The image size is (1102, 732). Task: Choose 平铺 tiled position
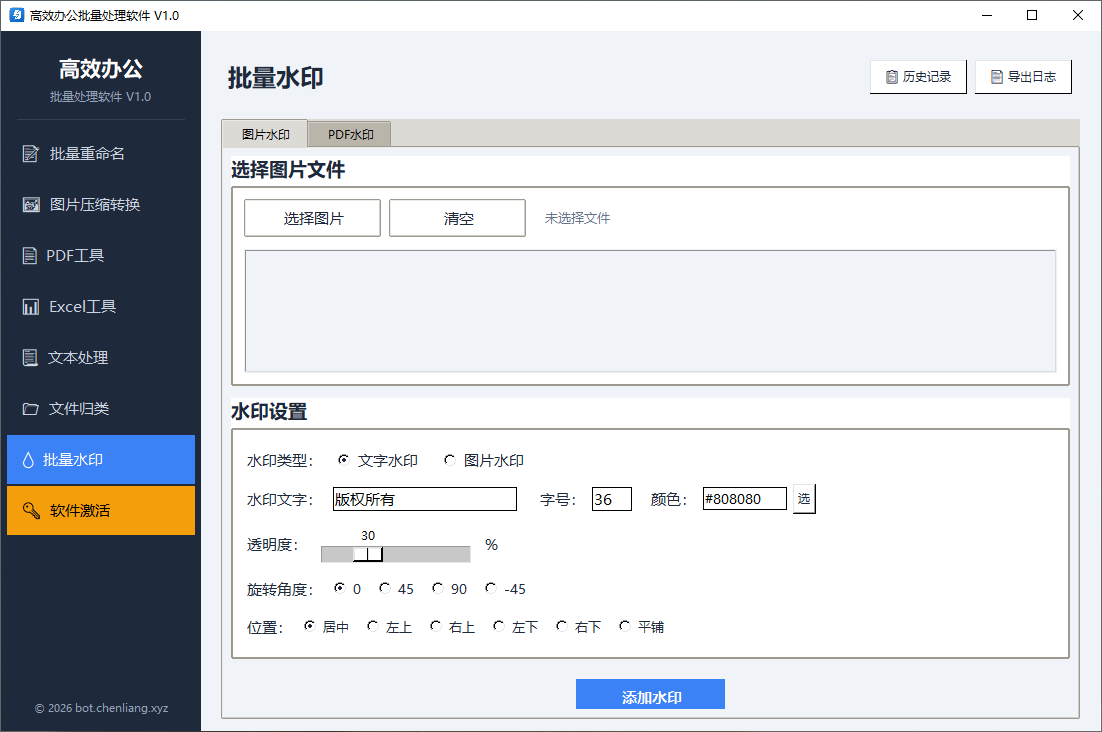coord(625,626)
